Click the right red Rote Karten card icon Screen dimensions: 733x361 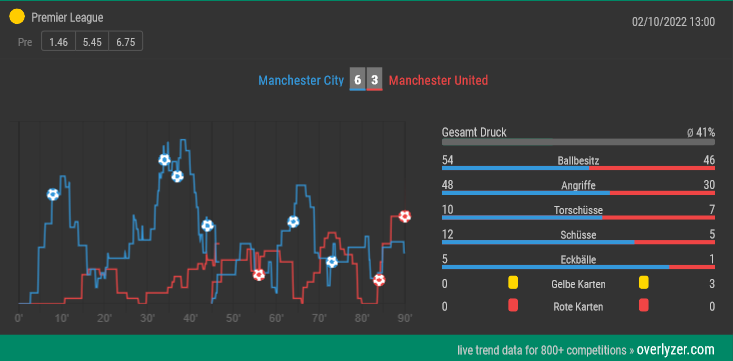pos(644,306)
